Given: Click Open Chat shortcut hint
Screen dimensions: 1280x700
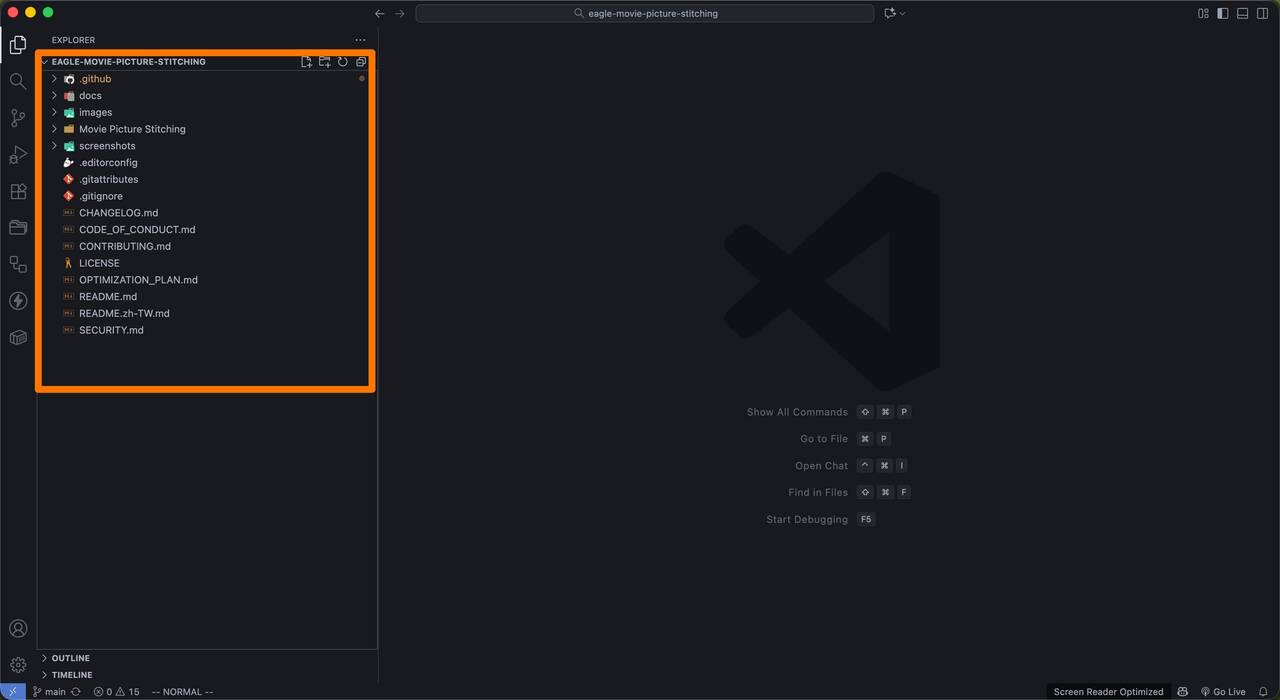Looking at the screenshot, I should tap(851, 466).
